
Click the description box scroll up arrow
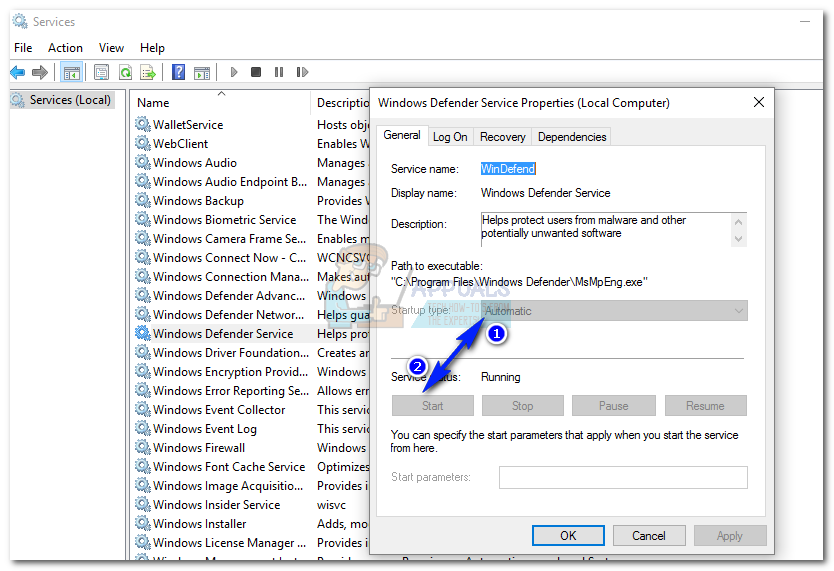pos(738,221)
